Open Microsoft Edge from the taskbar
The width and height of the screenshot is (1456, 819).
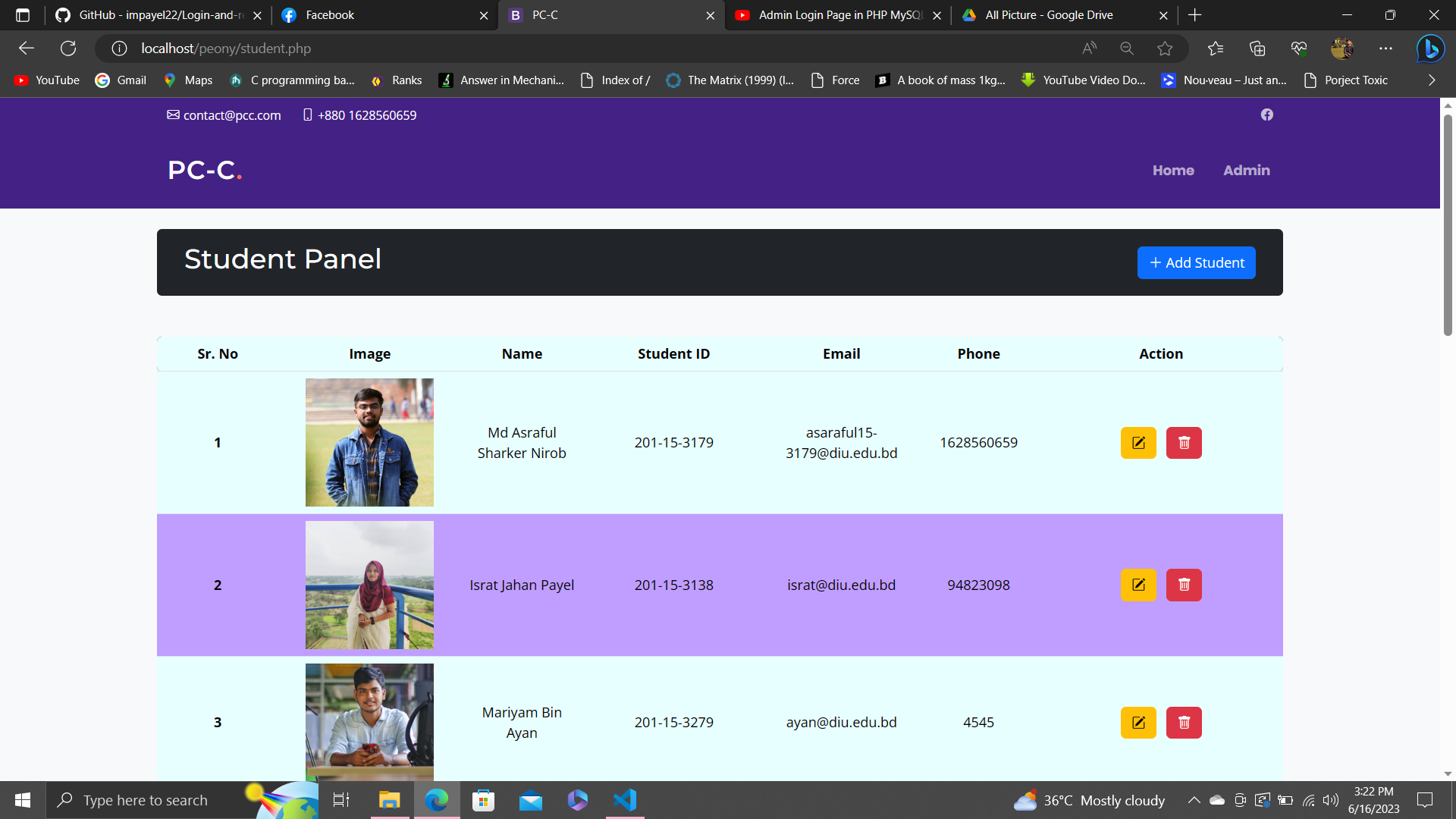pyautogui.click(x=436, y=799)
